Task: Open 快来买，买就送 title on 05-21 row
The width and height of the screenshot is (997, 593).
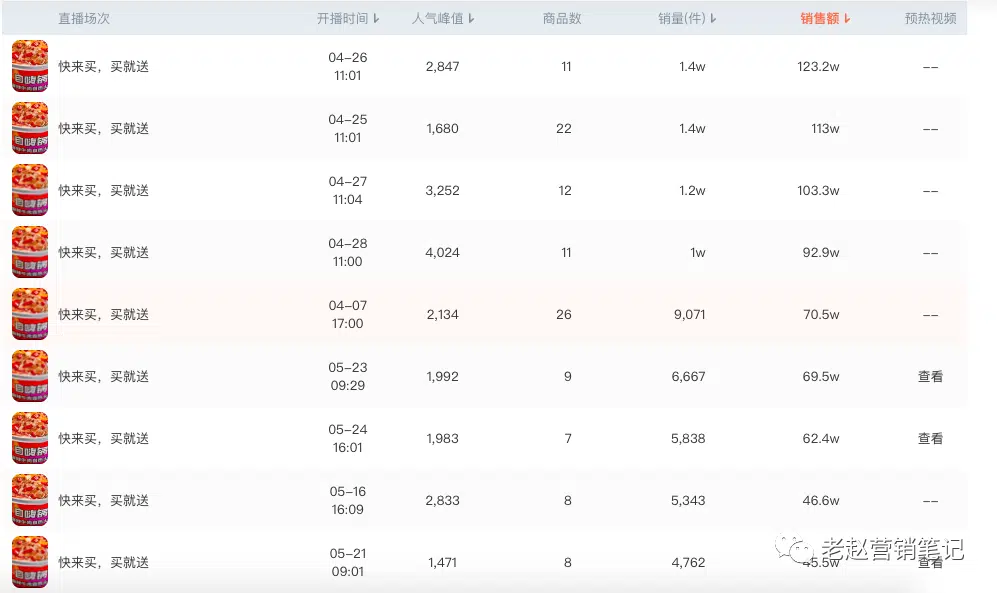Action: pyautogui.click(x=104, y=562)
